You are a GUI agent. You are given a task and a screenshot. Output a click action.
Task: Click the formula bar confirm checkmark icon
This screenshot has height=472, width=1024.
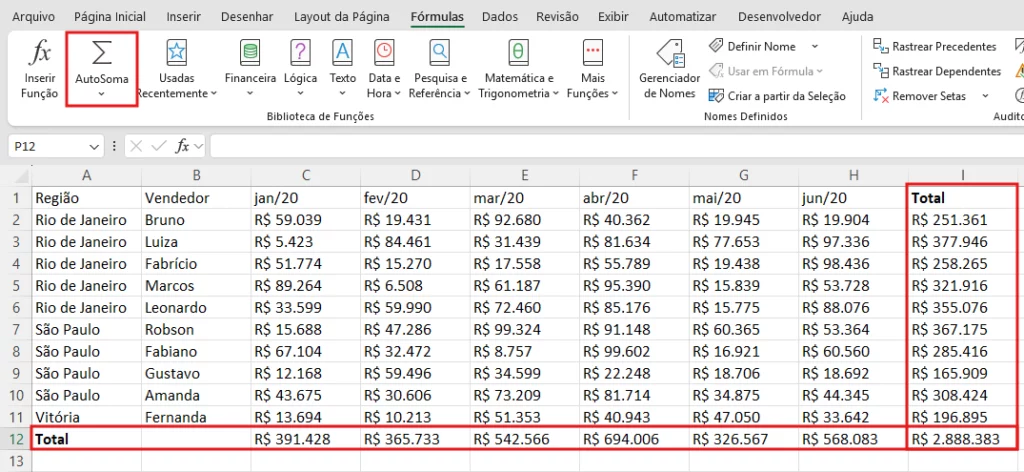tap(159, 146)
